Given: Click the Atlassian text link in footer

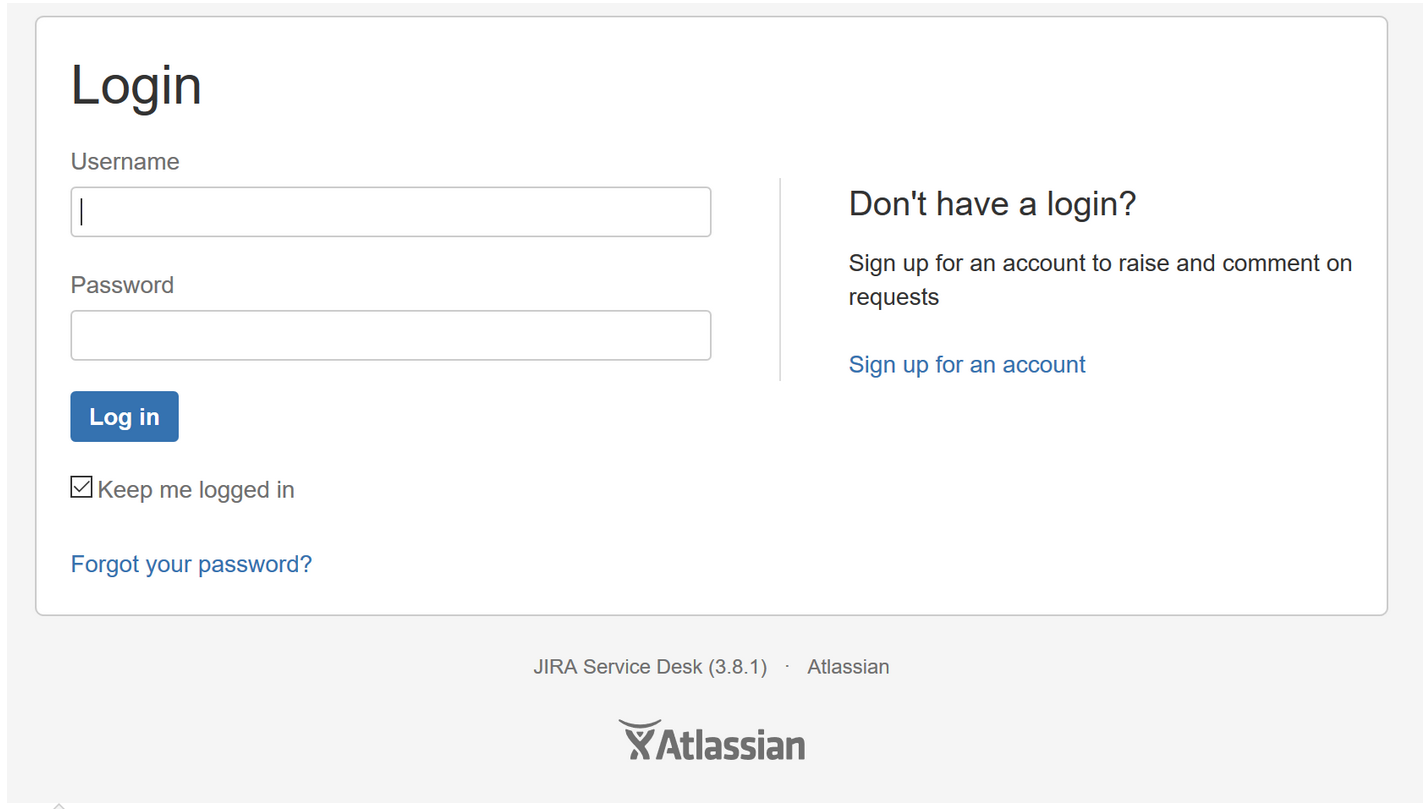Looking at the screenshot, I should pos(848,667).
